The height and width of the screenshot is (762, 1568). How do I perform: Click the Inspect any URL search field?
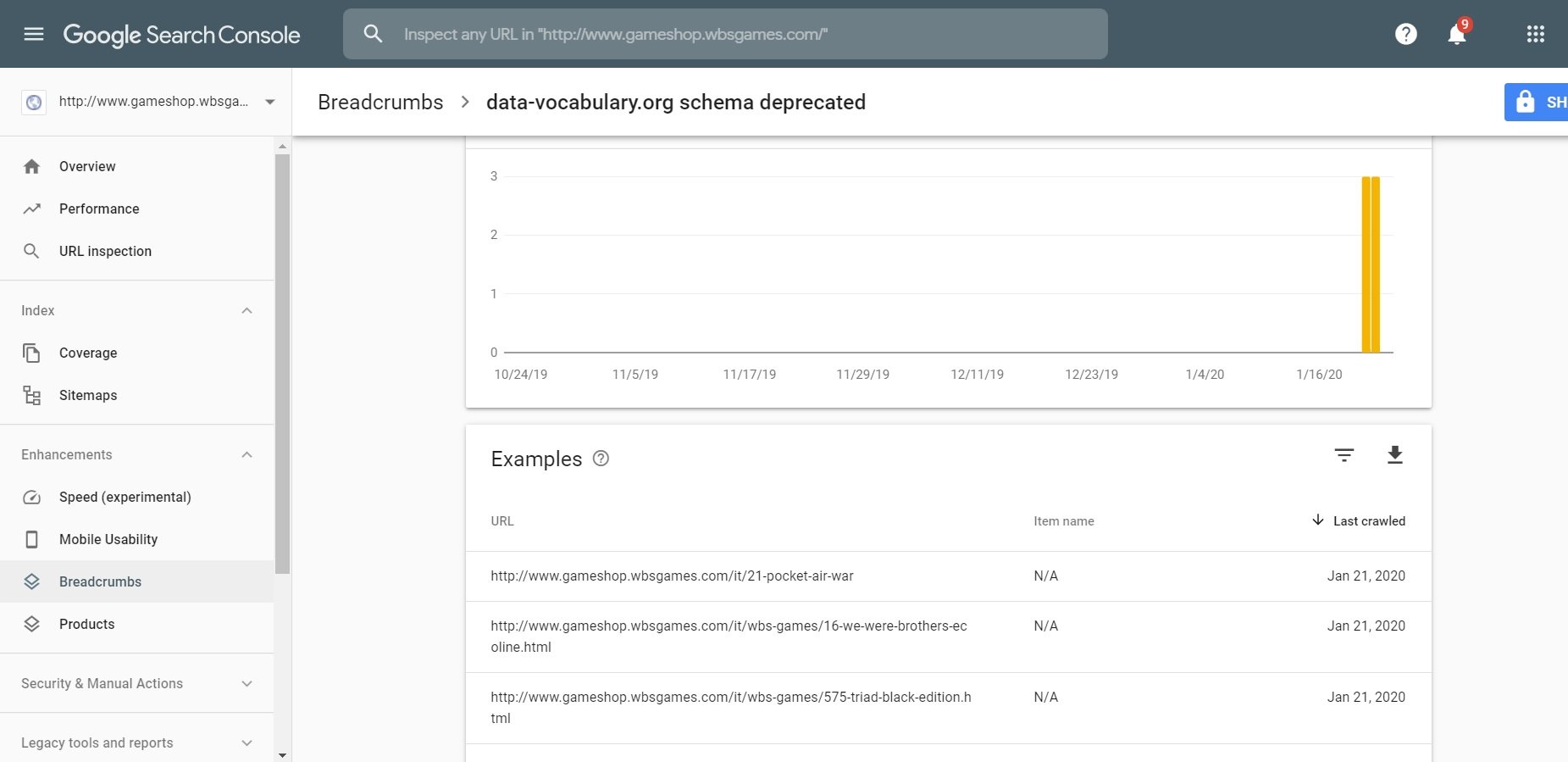coord(745,34)
